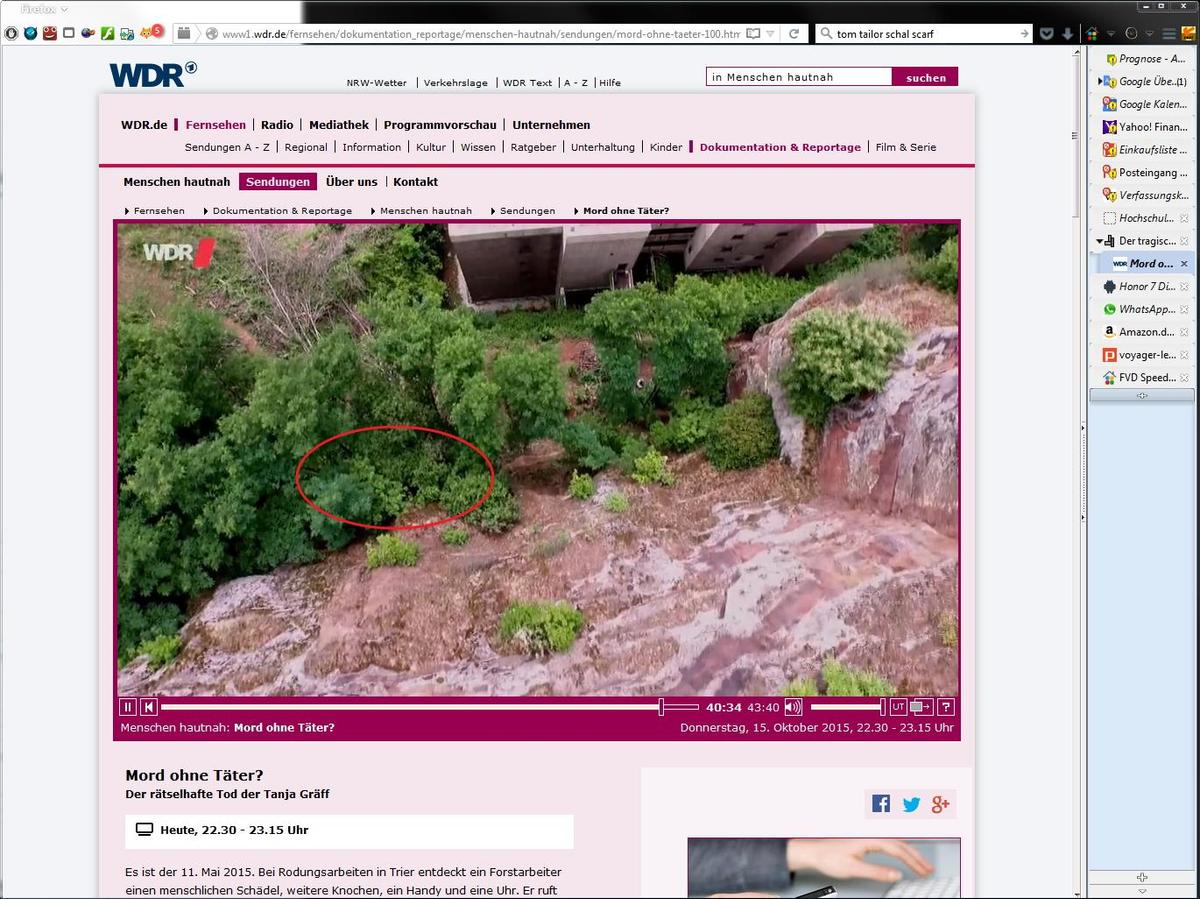Select the 'Prognose - A...' tab in sidebar
This screenshot has height=899, width=1200.
pos(1143,59)
